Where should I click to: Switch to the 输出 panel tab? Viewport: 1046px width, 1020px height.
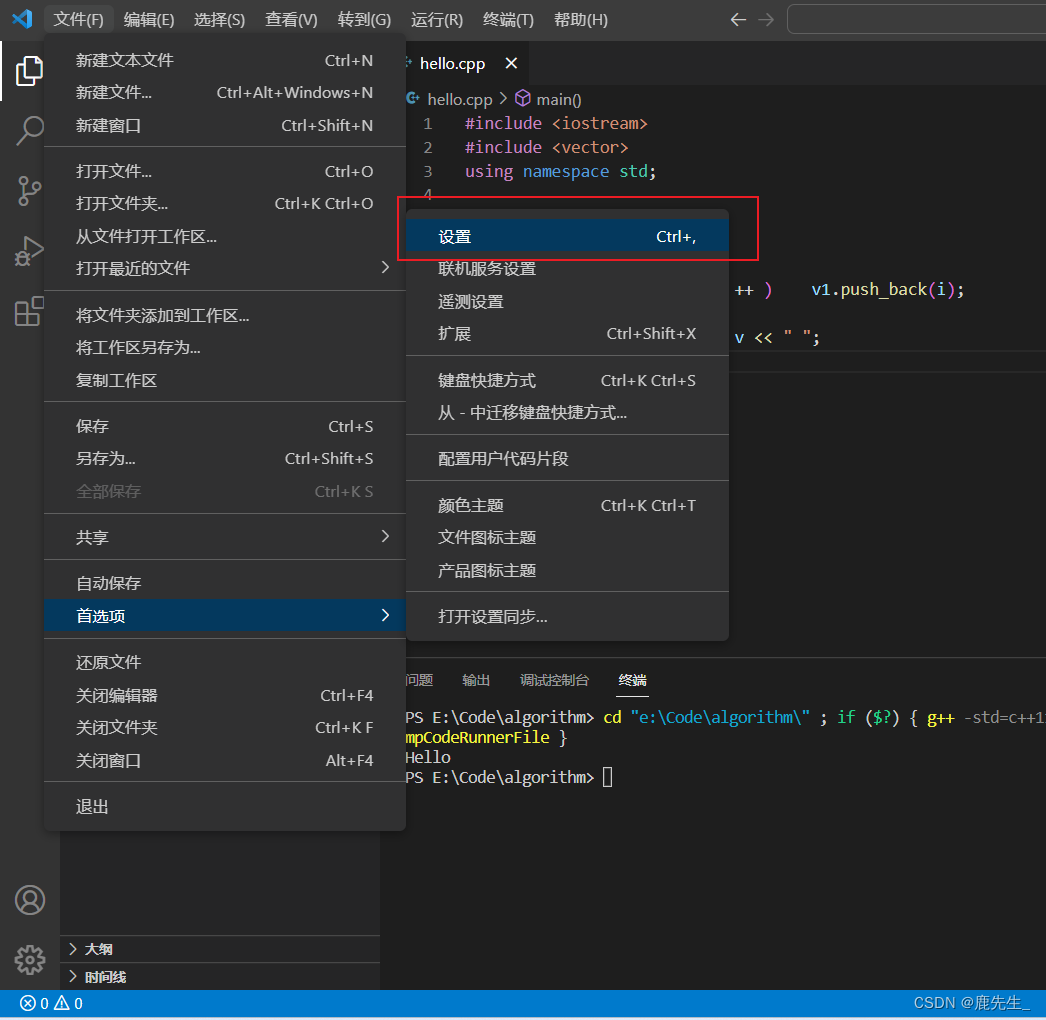pos(476,680)
